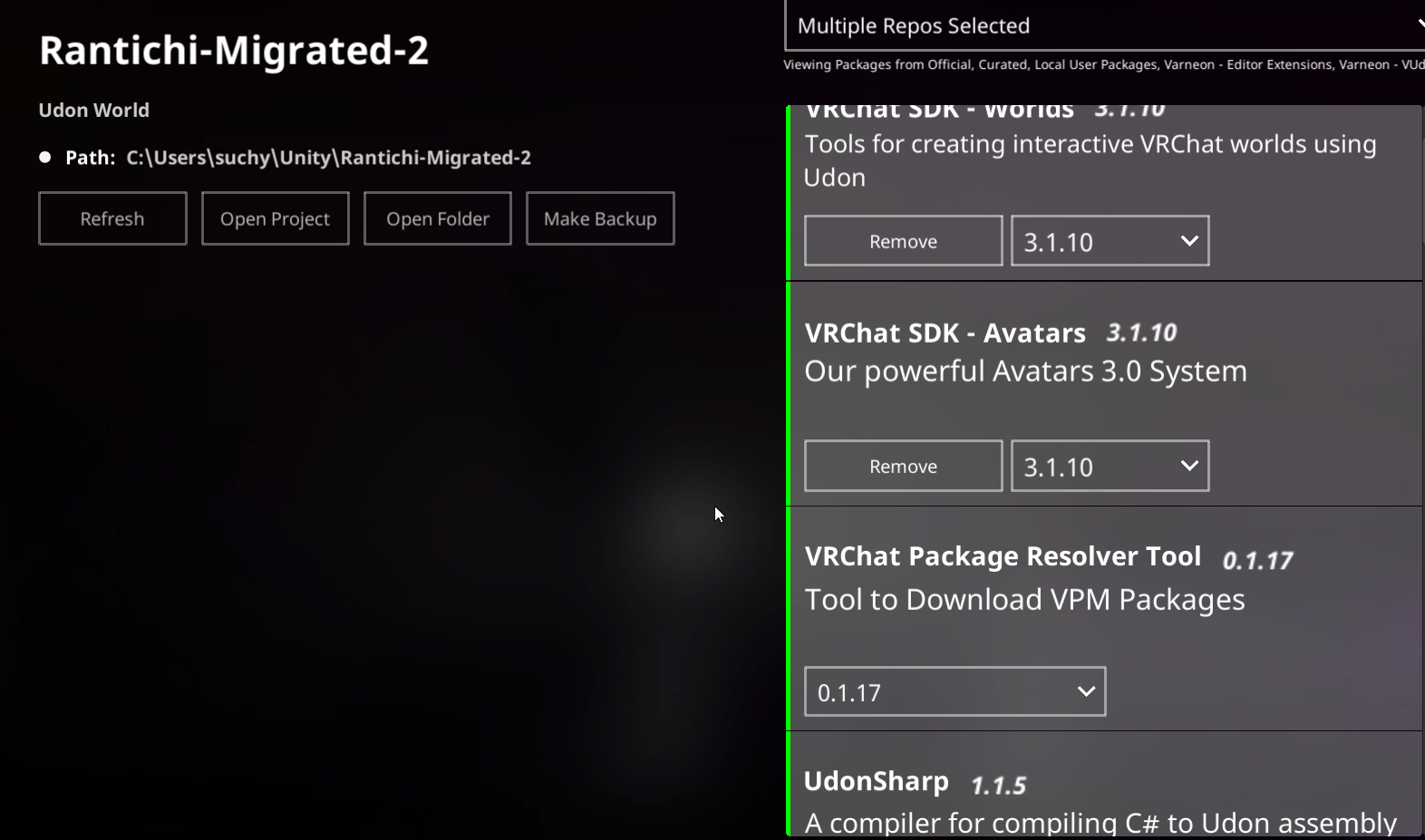Select the project path text

click(328, 157)
